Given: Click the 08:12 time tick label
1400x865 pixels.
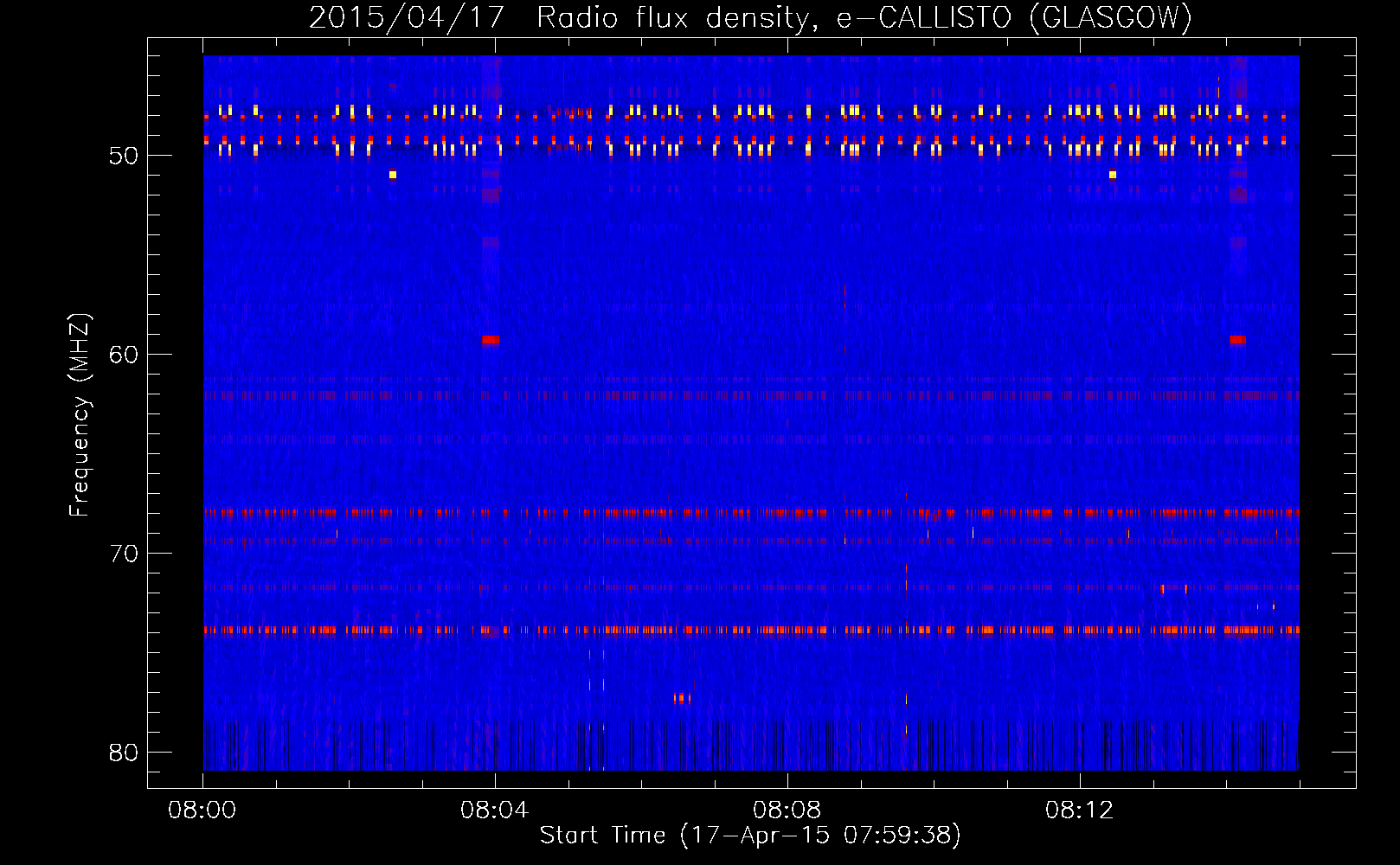Looking at the screenshot, I should (1079, 811).
